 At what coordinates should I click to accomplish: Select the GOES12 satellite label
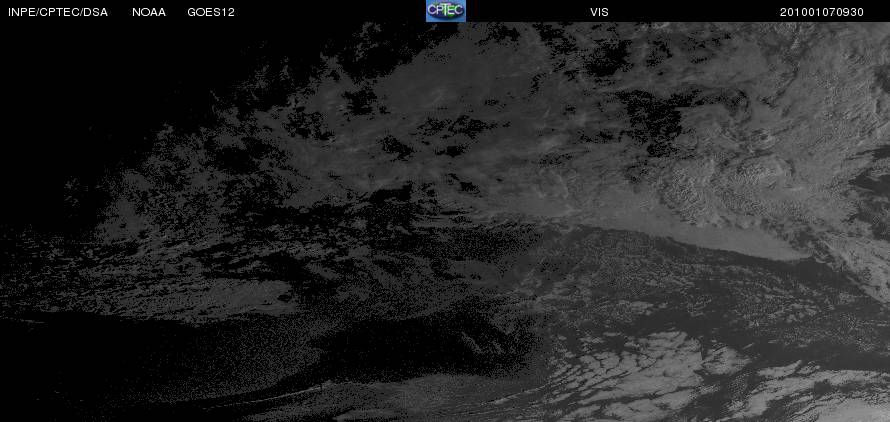coord(211,12)
